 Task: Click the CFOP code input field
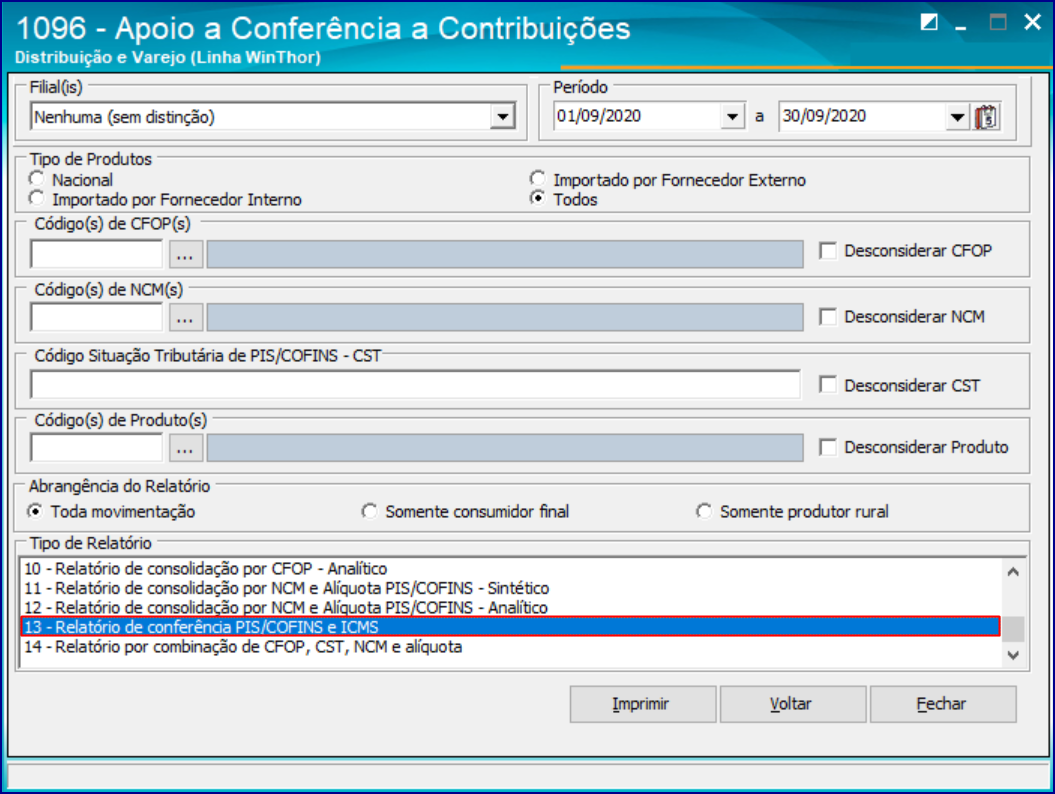click(97, 254)
